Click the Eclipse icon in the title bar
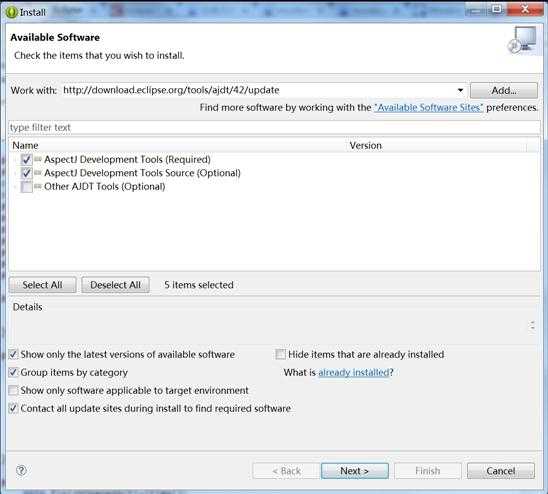This screenshot has height=494, width=548. pos(12,12)
